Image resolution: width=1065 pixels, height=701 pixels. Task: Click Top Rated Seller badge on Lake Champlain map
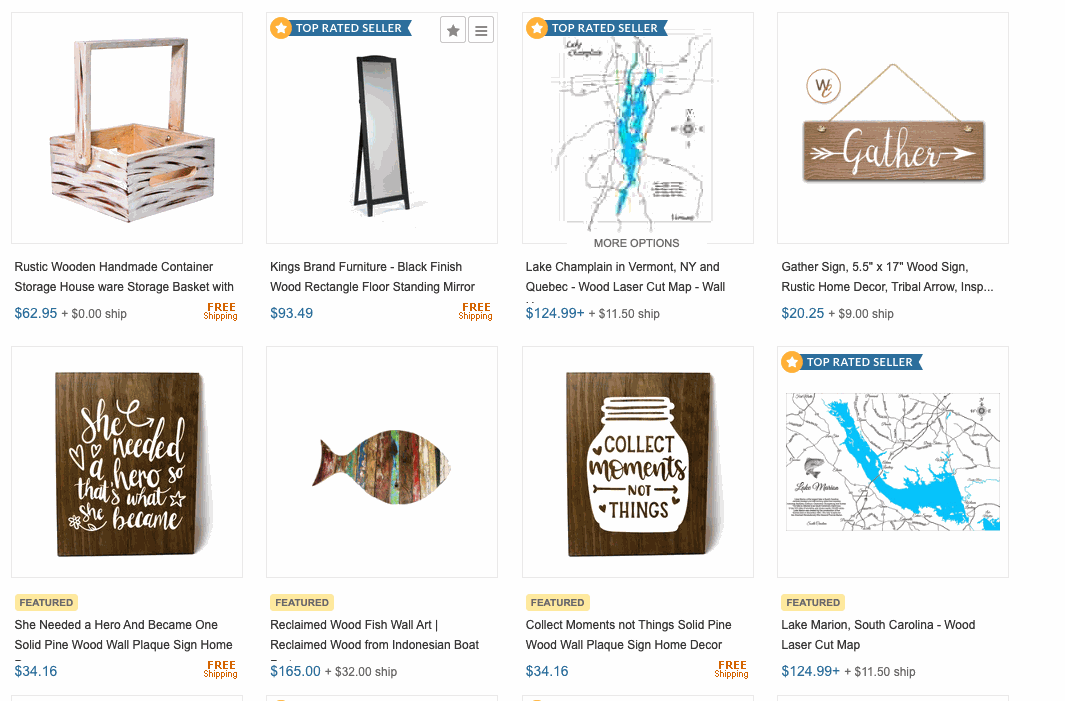(597, 28)
